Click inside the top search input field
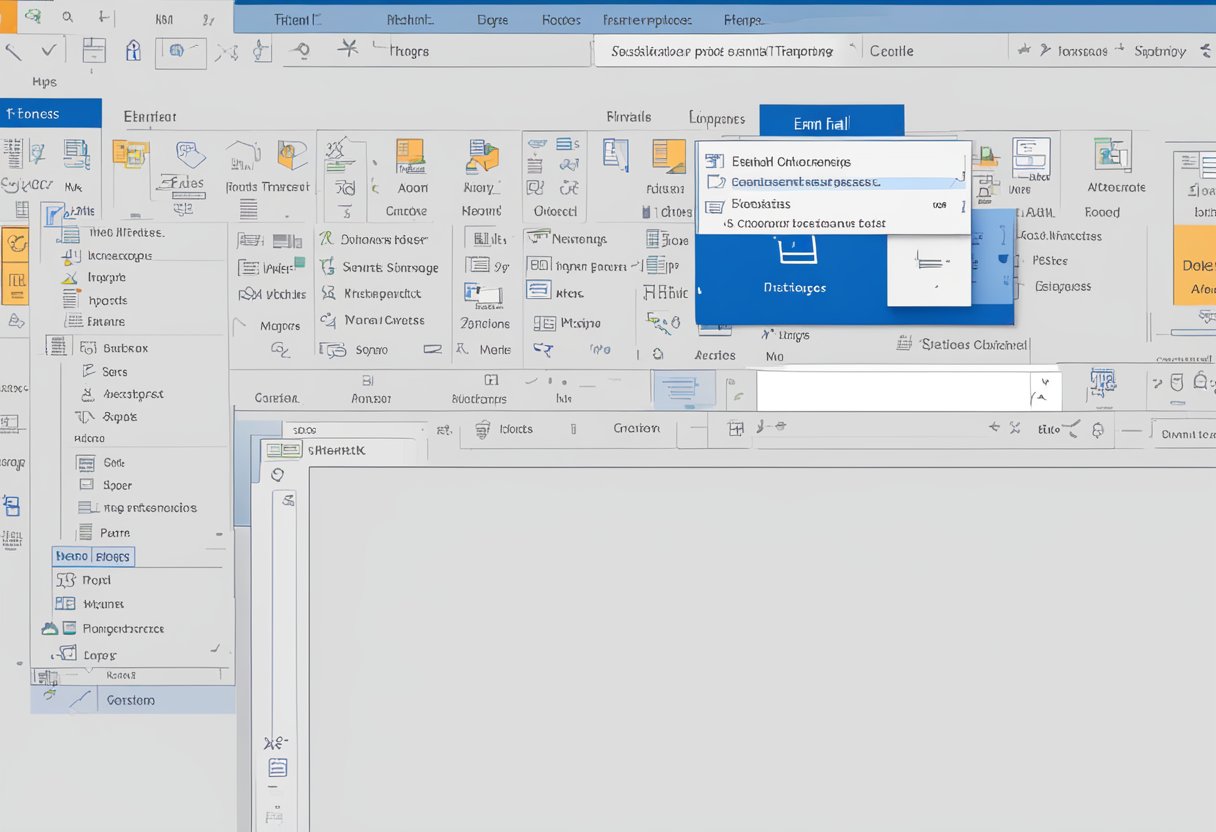 720,48
